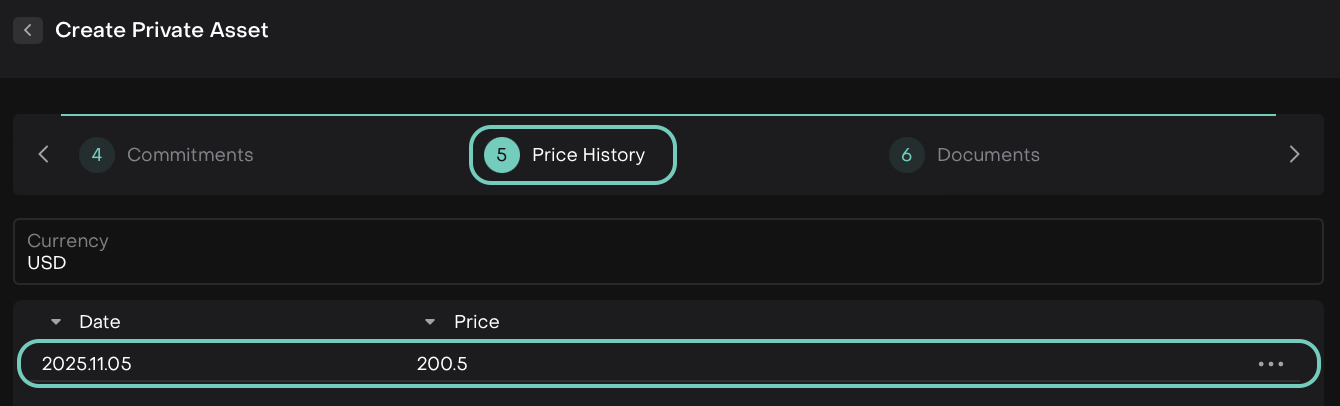Viewport: 1340px width, 406px height.
Task: Toggle sort arrow next to Date
Action: (x=56, y=322)
